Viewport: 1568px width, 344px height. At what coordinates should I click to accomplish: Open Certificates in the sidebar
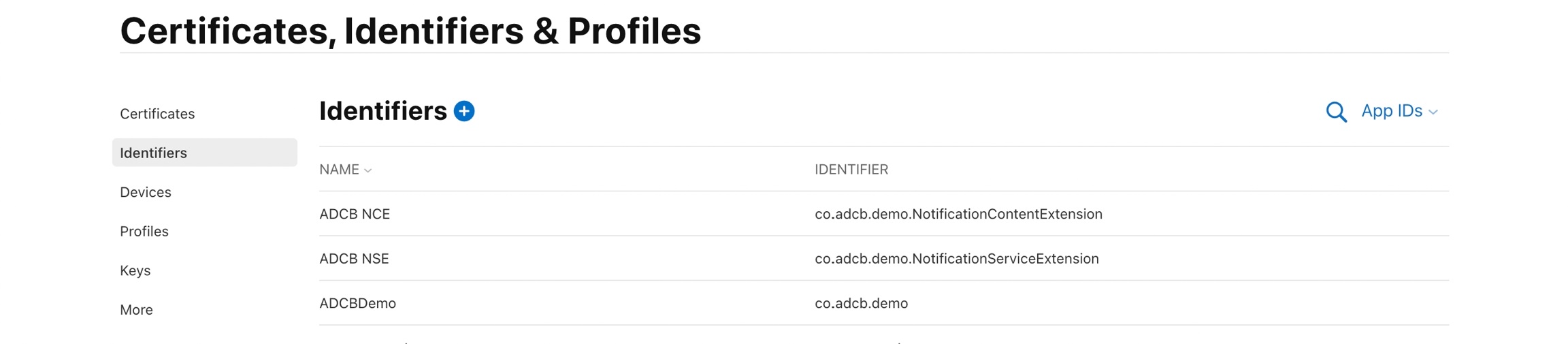pyautogui.click(x=157, y=114)
